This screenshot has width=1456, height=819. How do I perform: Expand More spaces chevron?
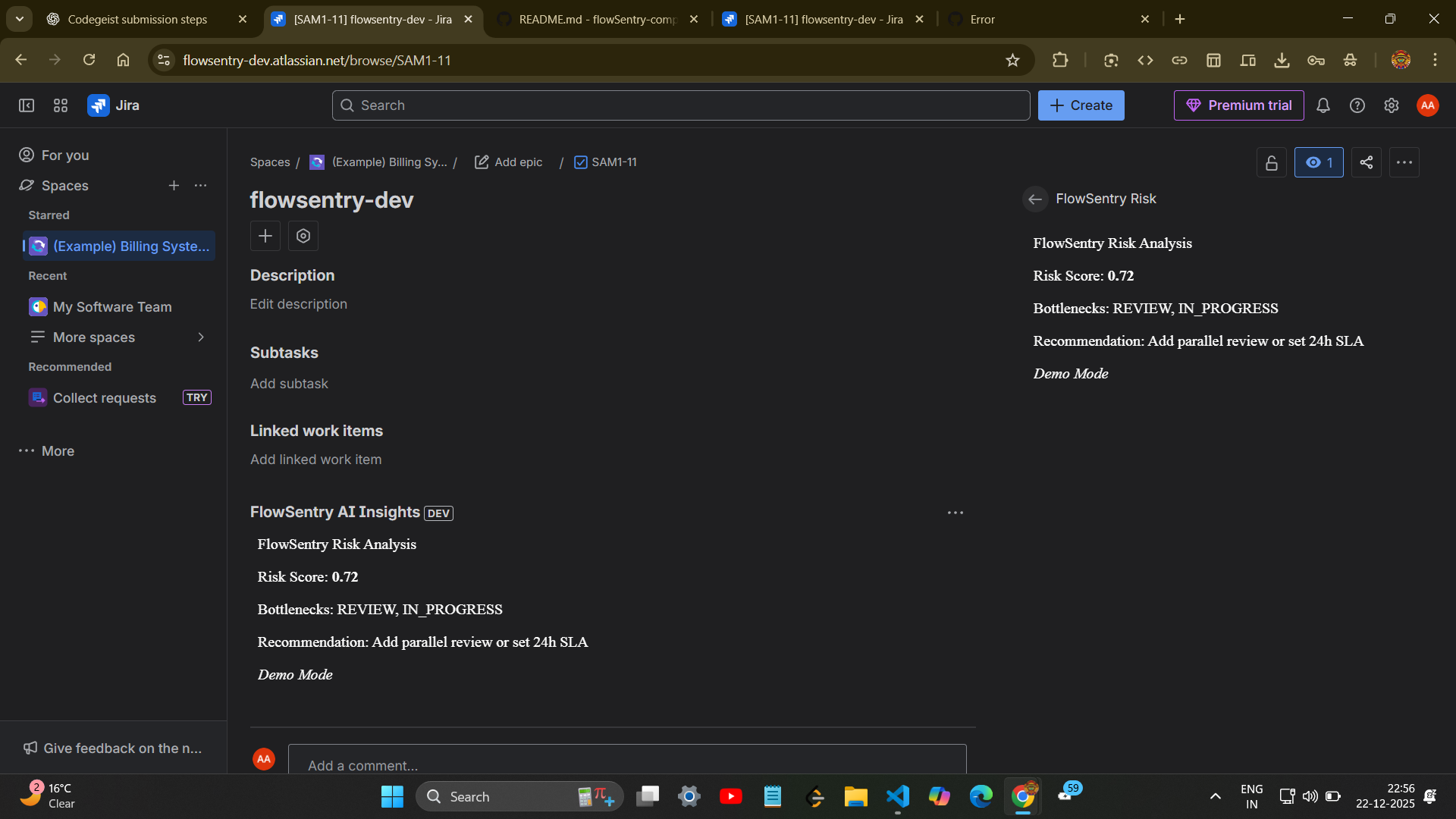pyautogui.click(x=201, y=337)
